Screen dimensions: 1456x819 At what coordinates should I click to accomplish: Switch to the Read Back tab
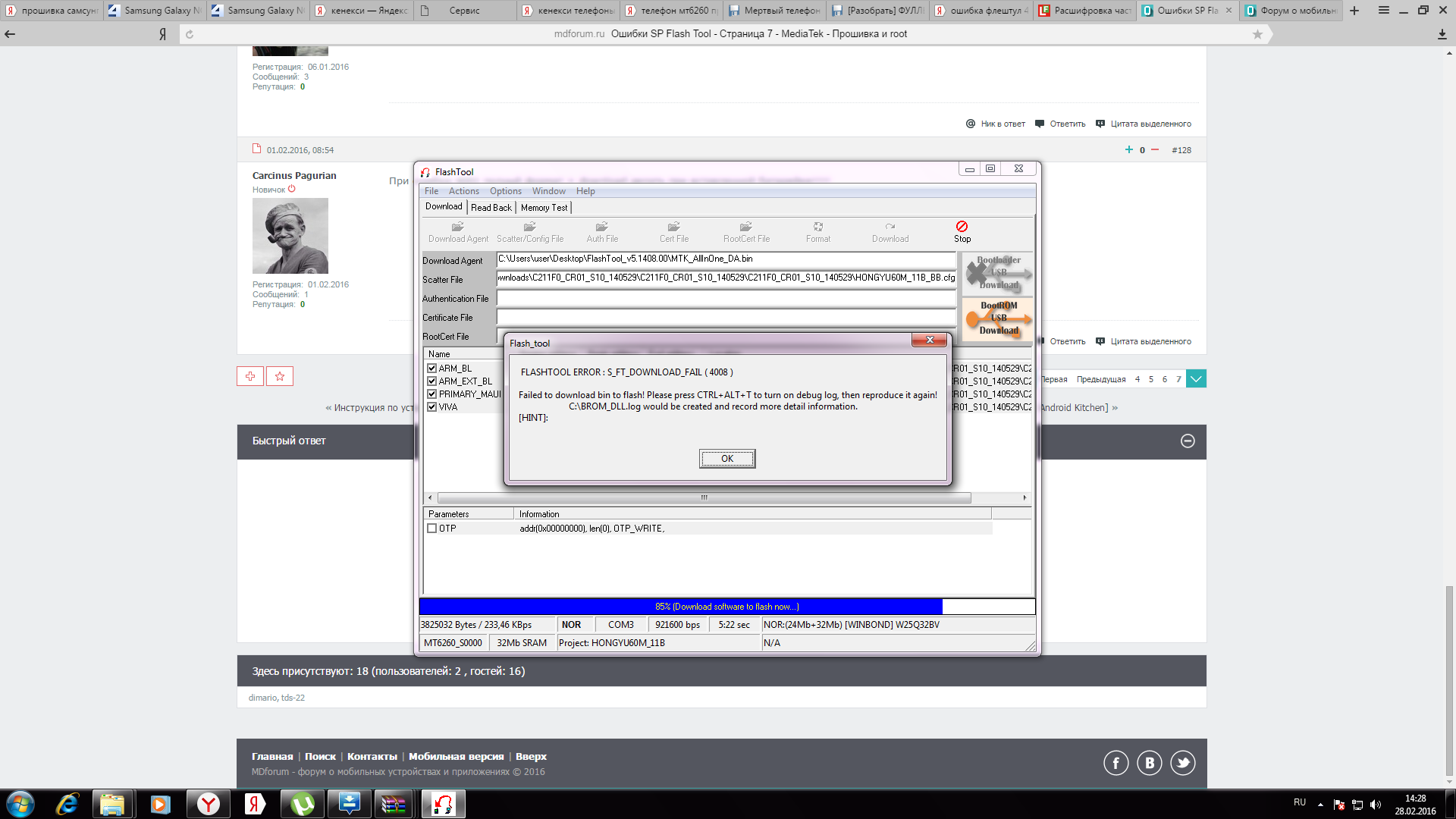tap(491, 208)
